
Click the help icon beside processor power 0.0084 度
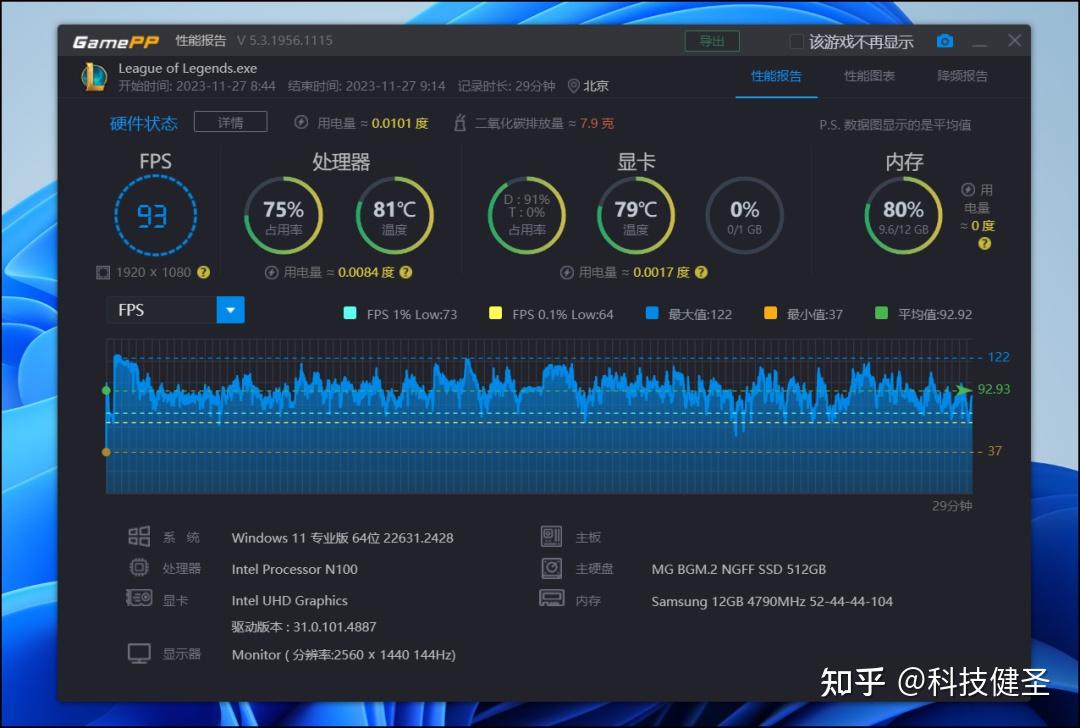point(406,272)
